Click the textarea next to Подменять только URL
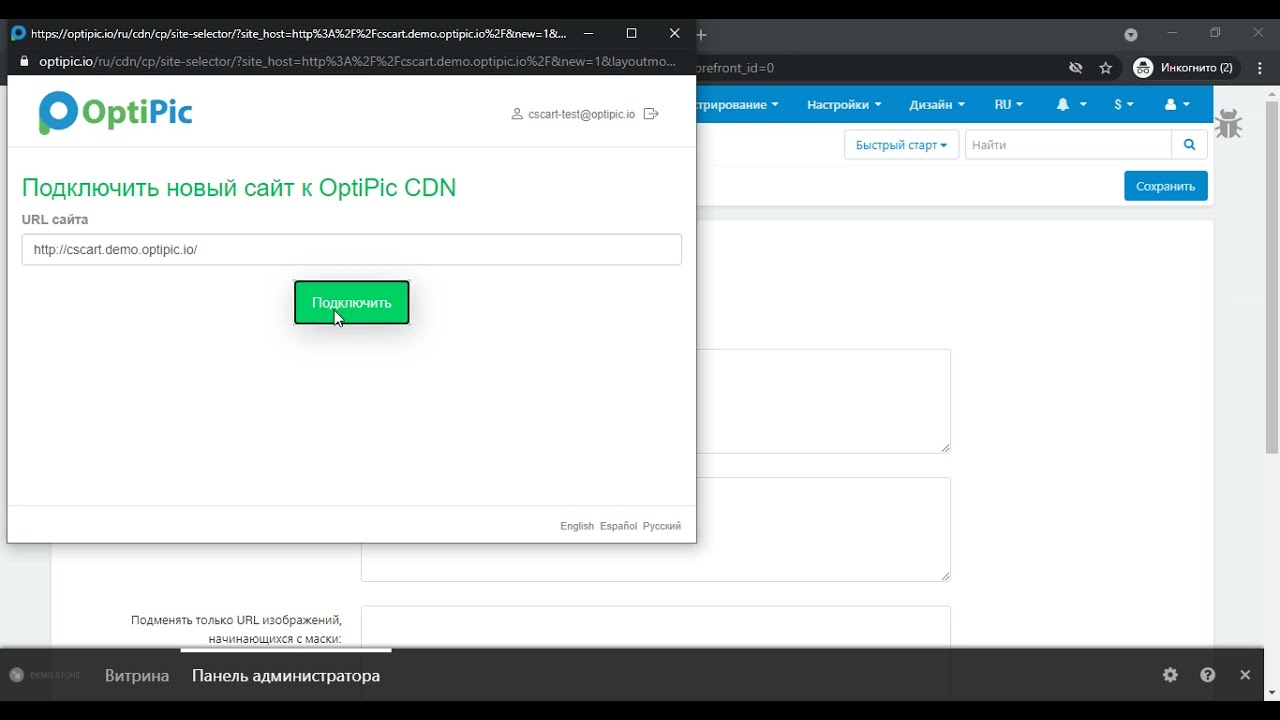Screen dimensions: 1280x720 pyautogui.click(x=655, y=627)
